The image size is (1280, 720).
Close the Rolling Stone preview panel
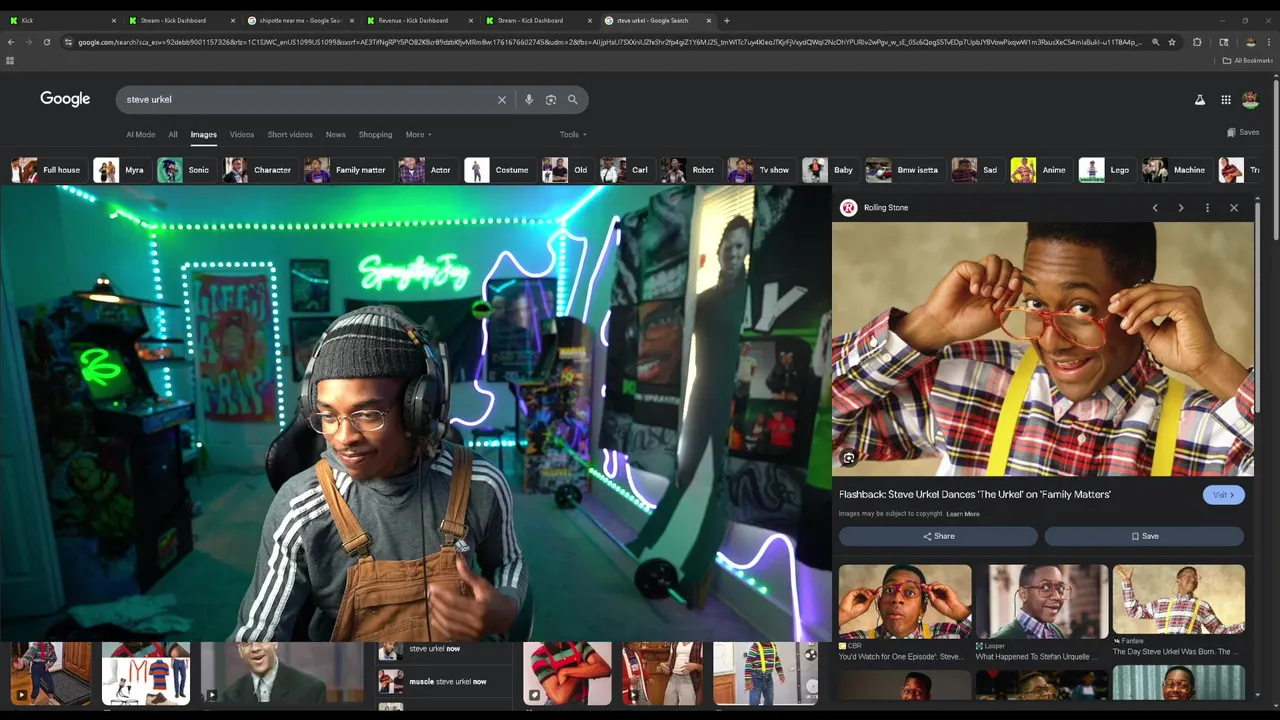coord(1234,208)
